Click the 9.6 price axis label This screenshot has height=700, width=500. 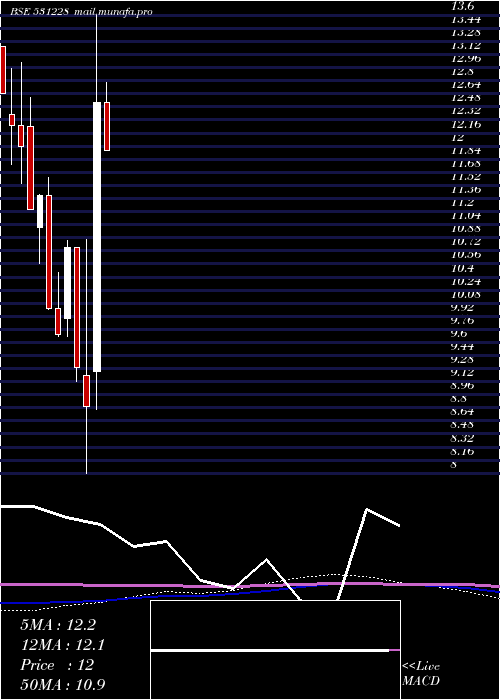[x=459, y=333]
